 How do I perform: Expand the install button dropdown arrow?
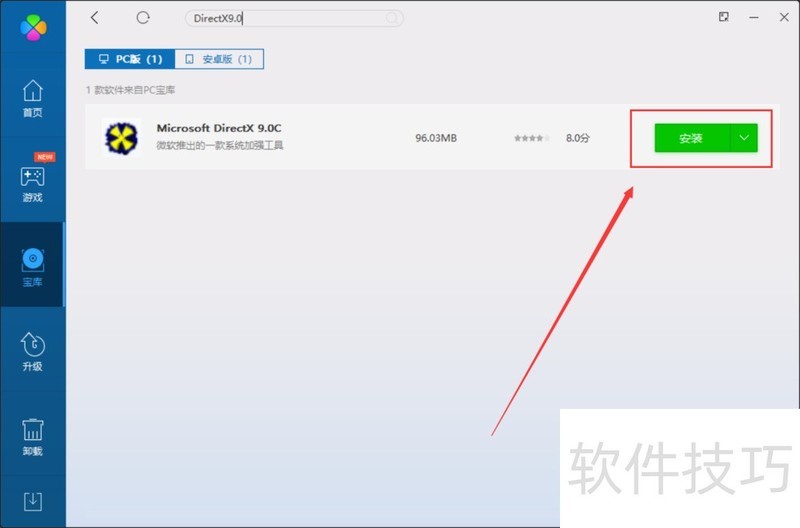tap(744, 138)
